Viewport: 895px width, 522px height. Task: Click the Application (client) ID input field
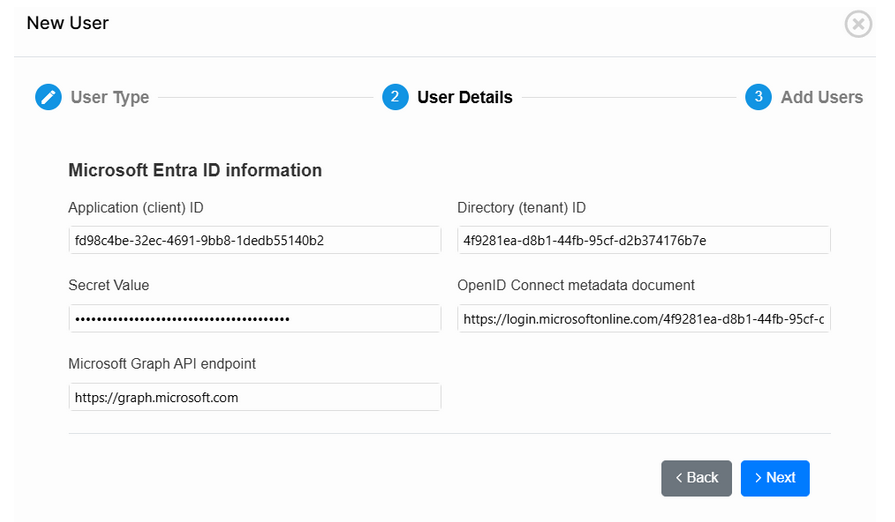pos(254,240)
